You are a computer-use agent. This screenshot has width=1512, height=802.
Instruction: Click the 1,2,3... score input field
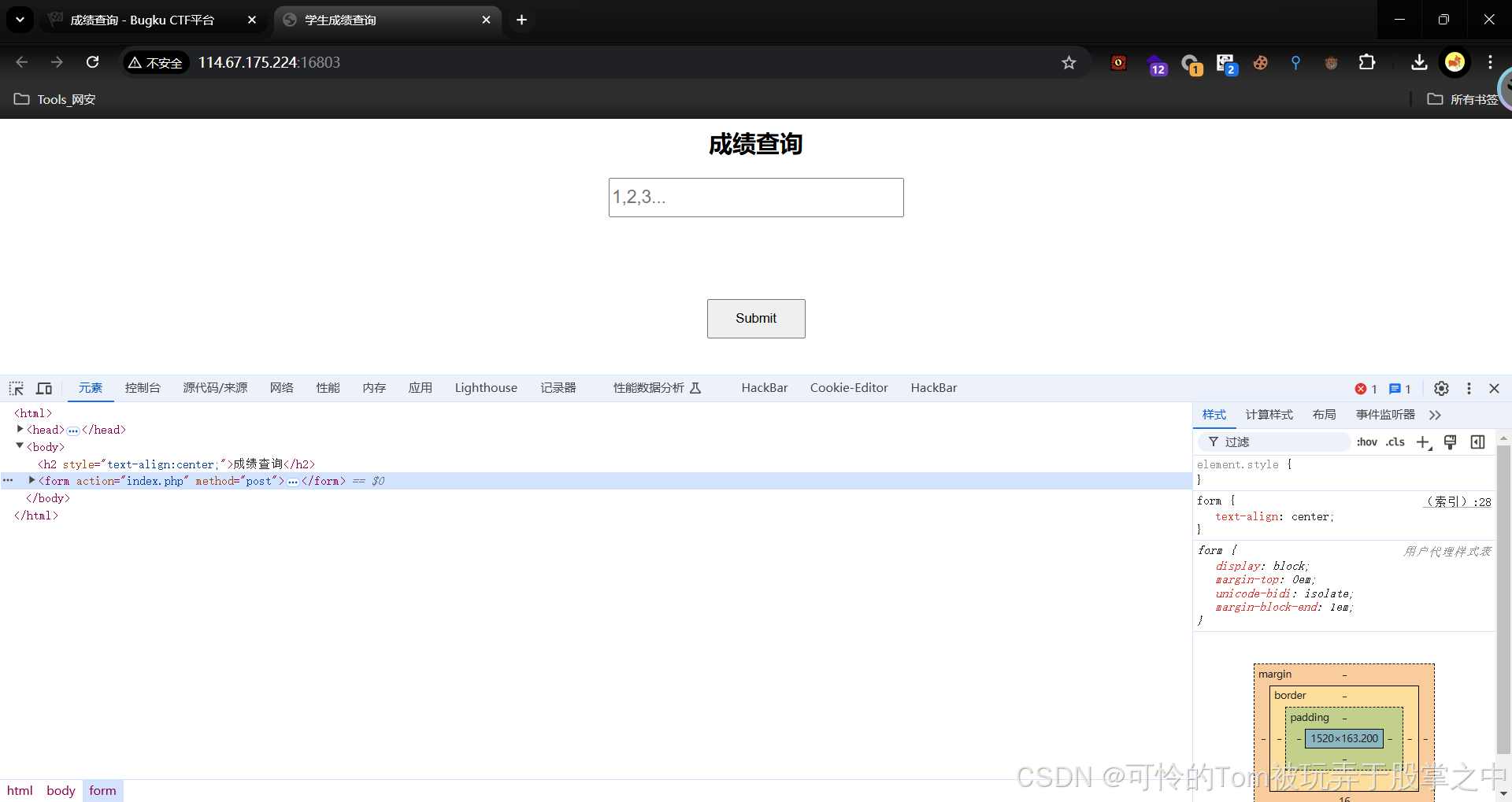click(x=755, y=197)
